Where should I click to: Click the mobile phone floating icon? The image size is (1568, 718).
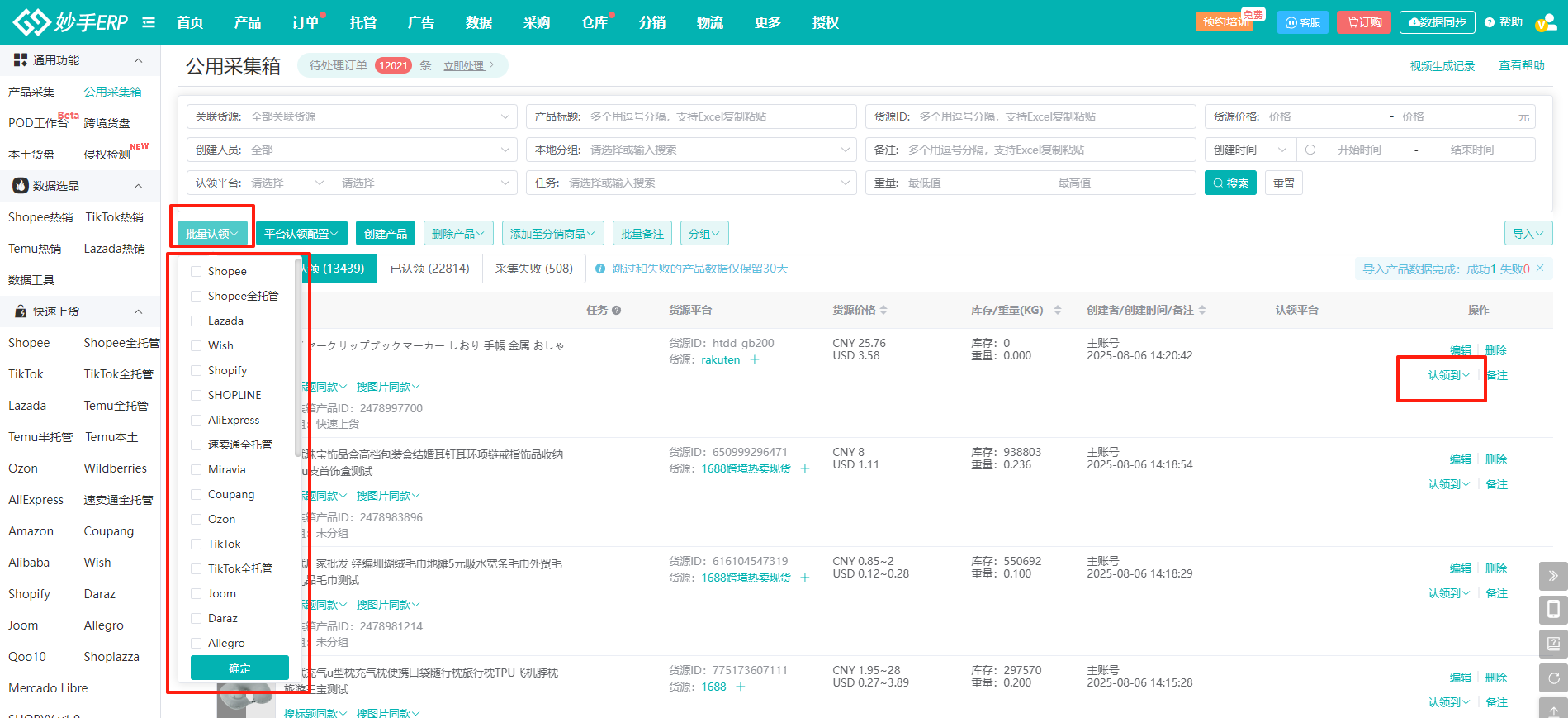[x=1553, y=610]
